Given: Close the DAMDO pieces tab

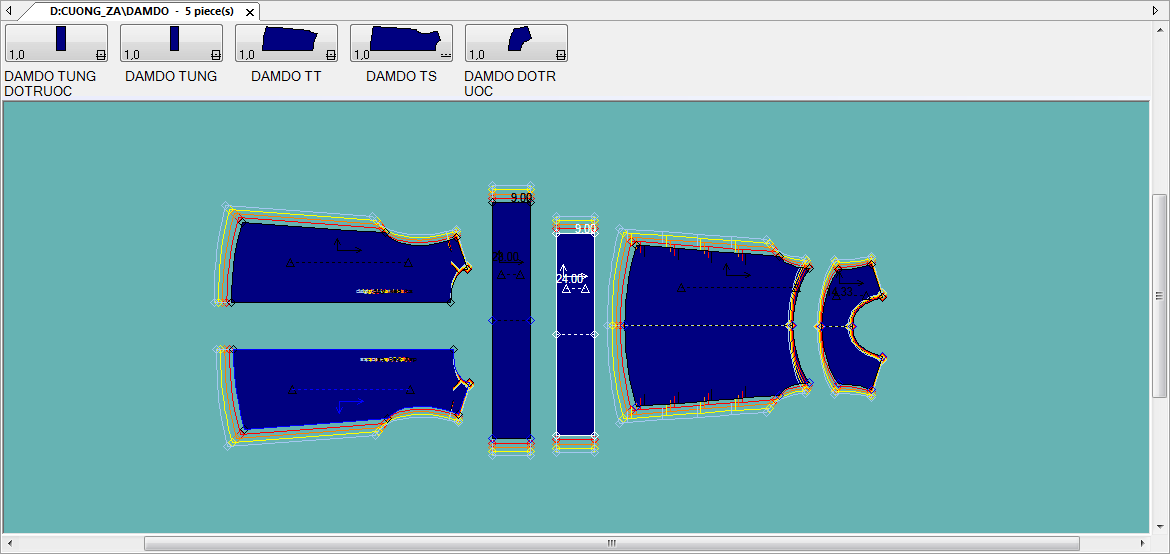Looking at the screenshot, I should coord(250,12).
